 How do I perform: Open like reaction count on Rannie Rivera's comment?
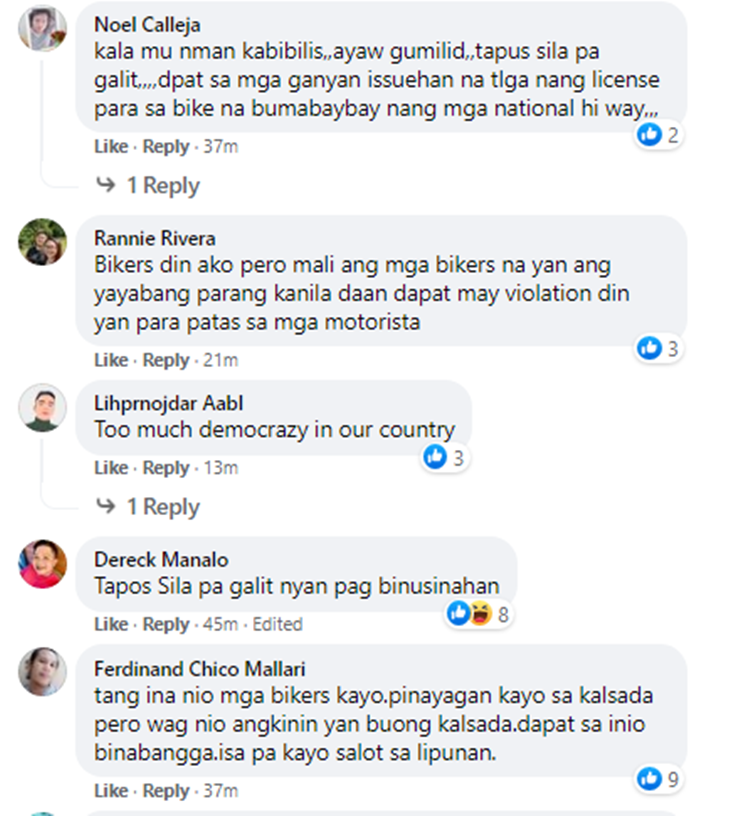658,349
